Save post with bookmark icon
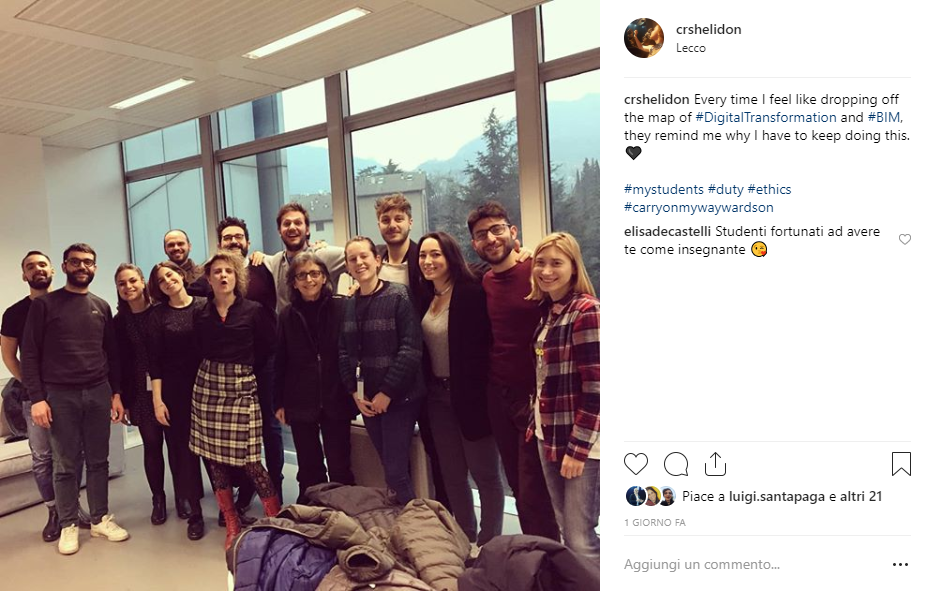 (901, 464)
